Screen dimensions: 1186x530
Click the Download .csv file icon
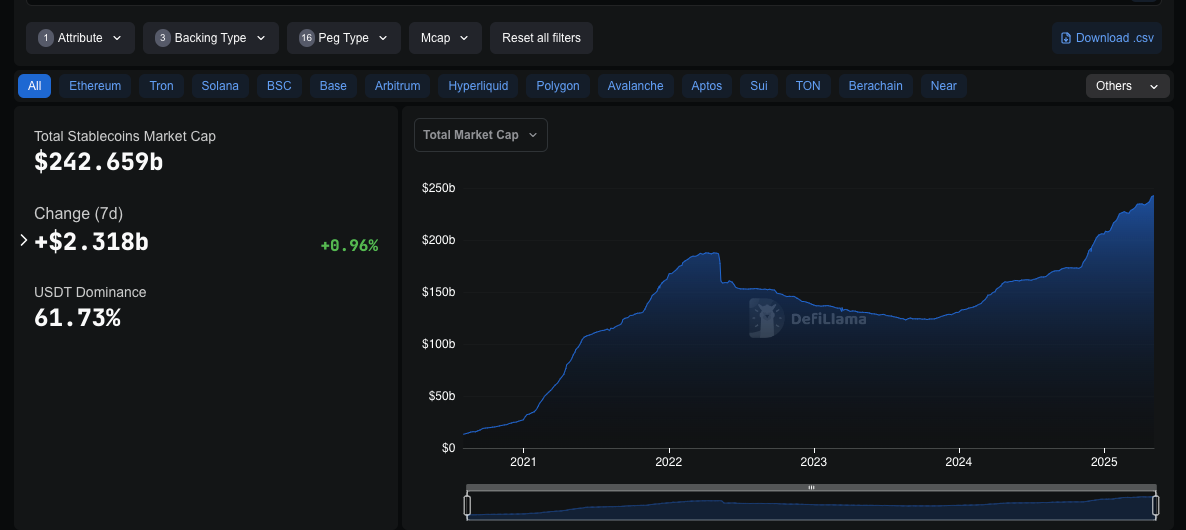(1066, 38)
